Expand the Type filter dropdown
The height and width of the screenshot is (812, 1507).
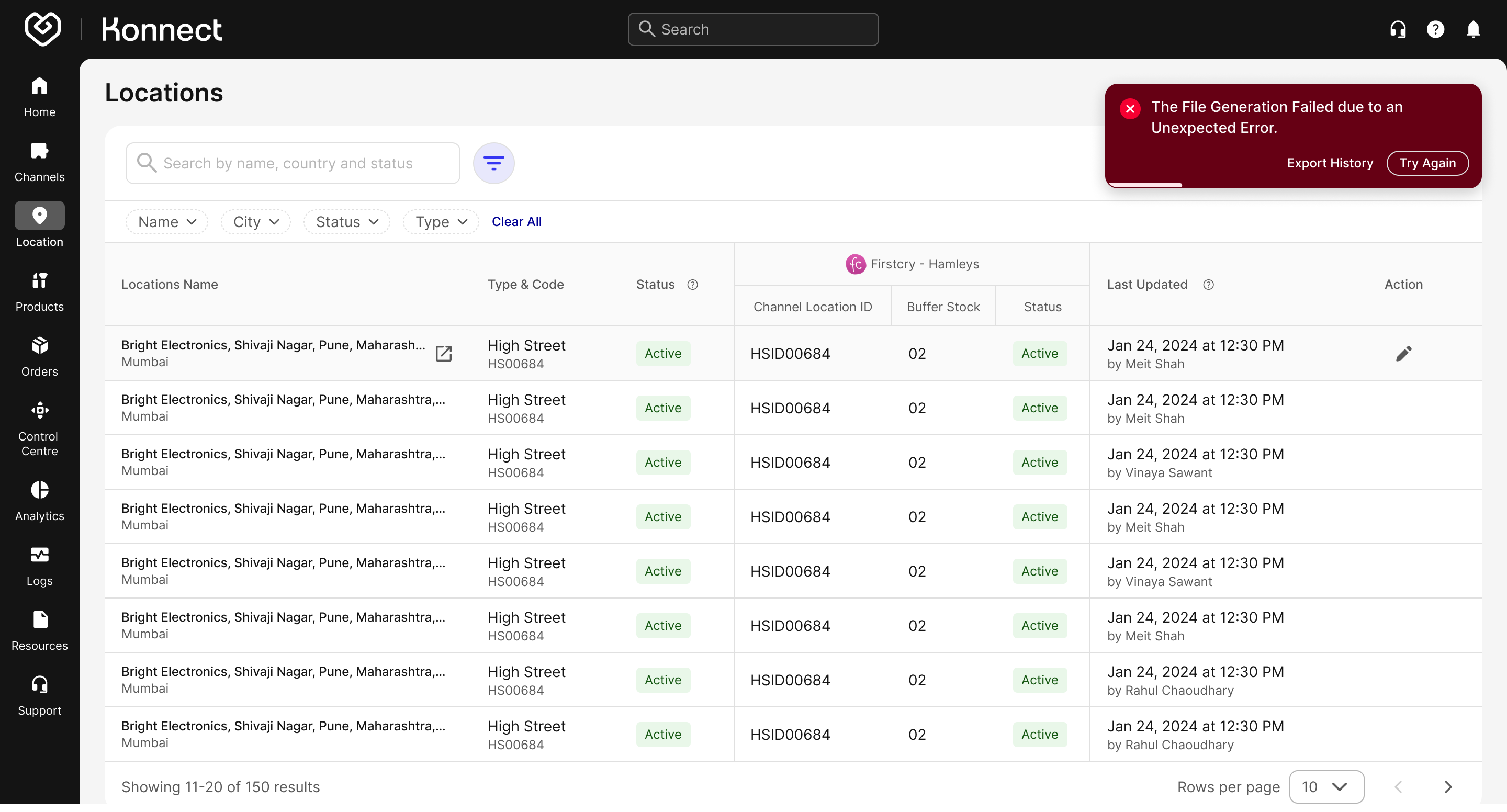click(441, 222)
